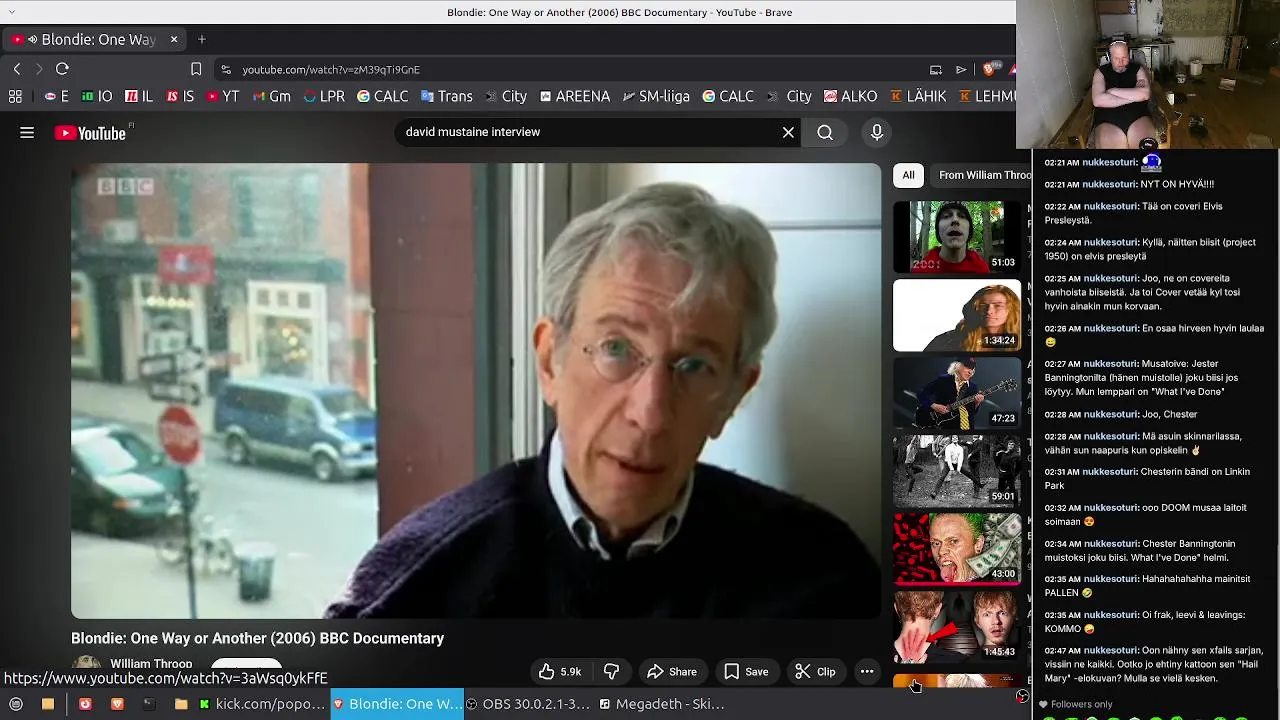Open the 'IL' bookmark
Image resolution: width=1280 pixels, height=720 pixels.
click(139, 96)
